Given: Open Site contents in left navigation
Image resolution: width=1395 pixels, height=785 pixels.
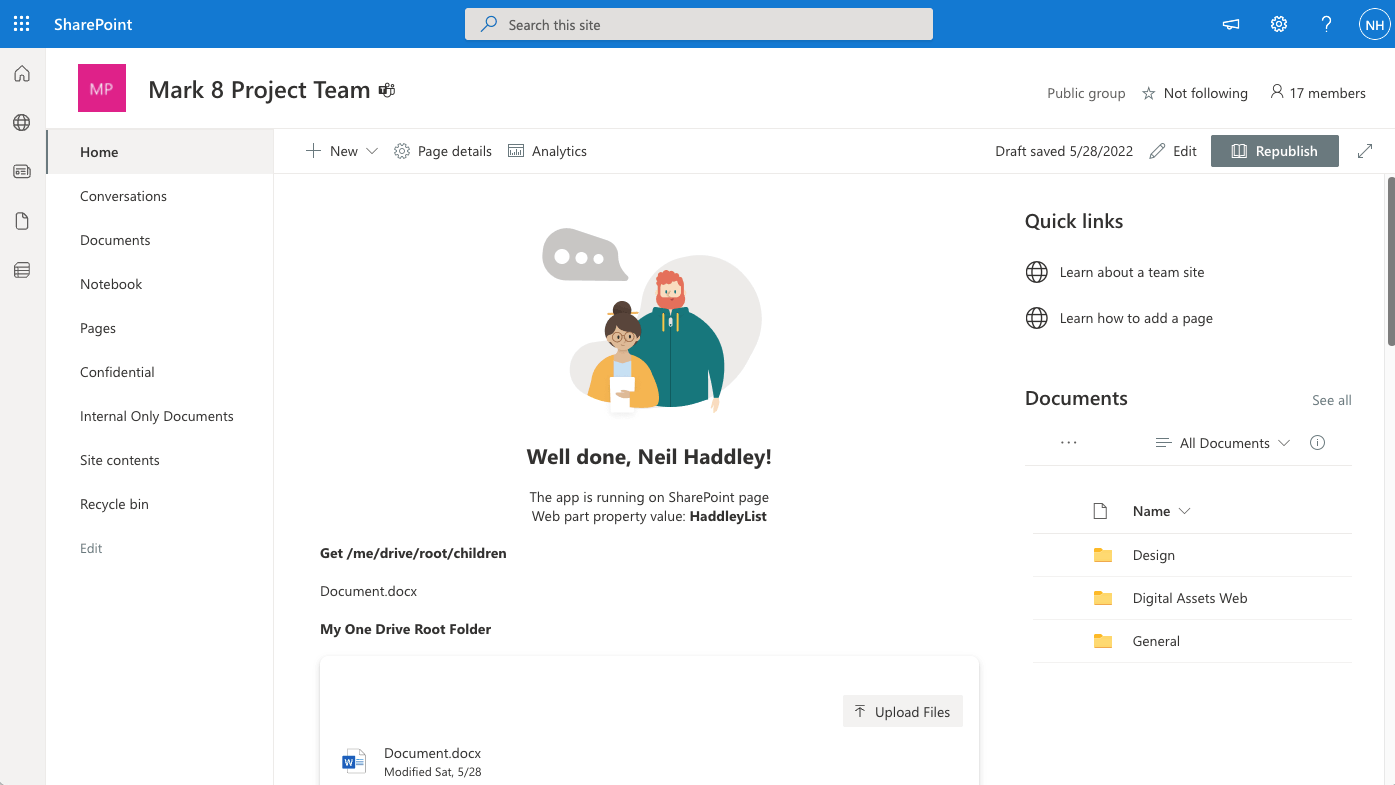Looking at the screenshot, I should [119, 460].
